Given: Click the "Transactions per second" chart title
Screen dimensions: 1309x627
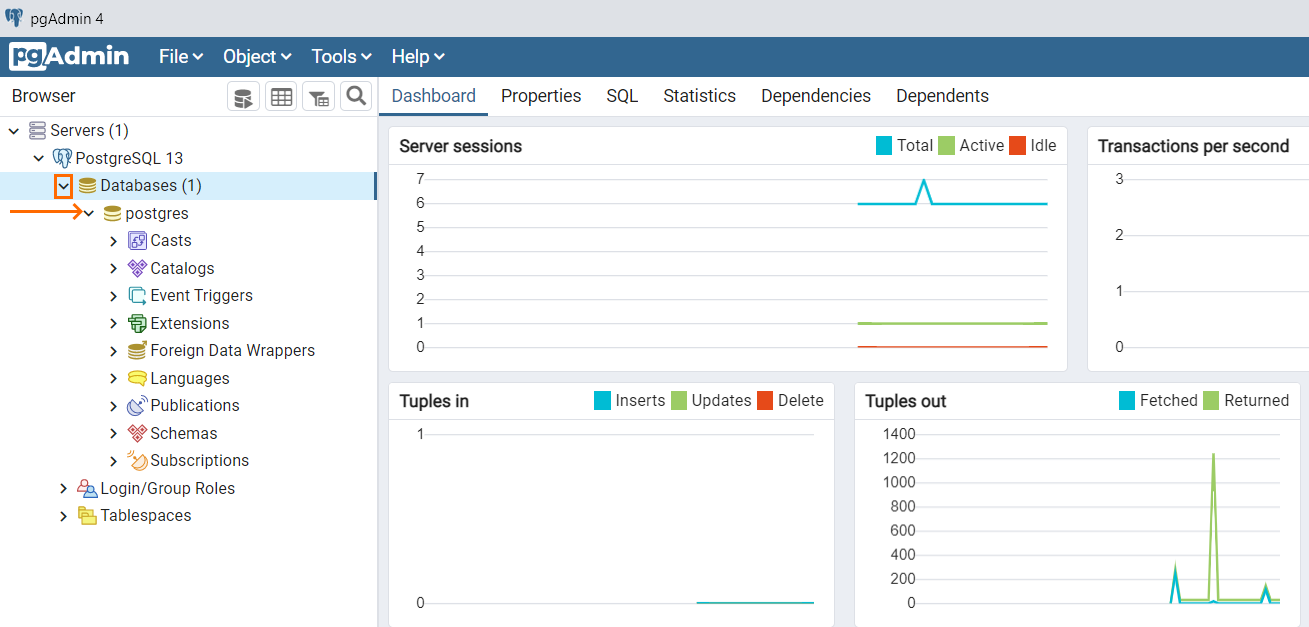Looking at the screenshot, I should tap(1194, 146).
